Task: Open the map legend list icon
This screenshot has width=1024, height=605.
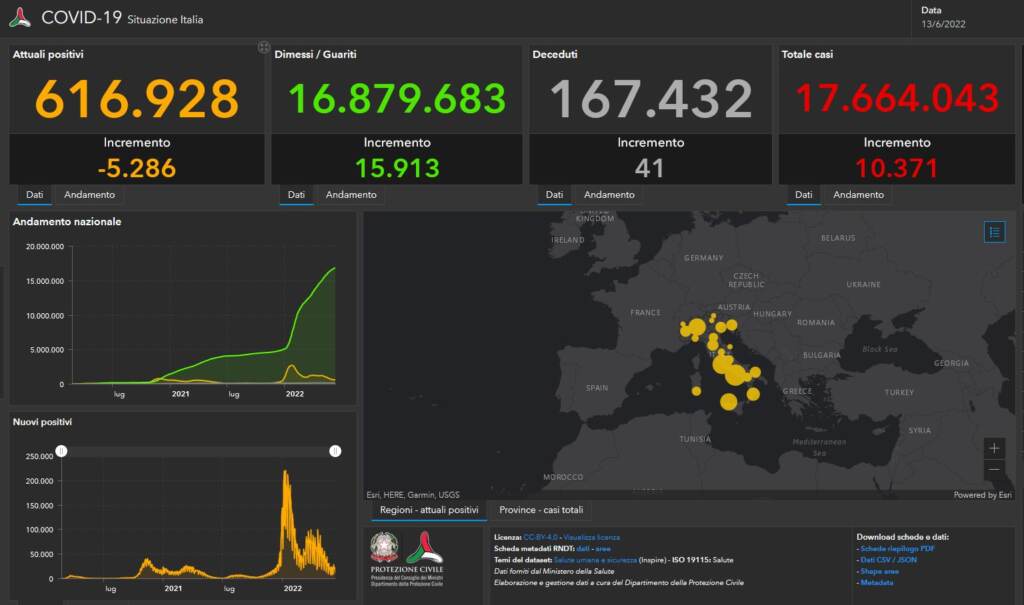Action: [x=993, y=232]
